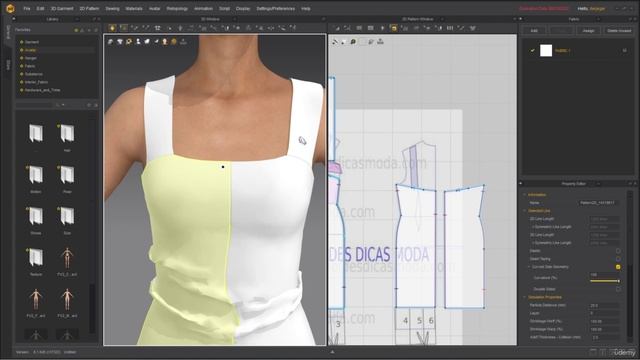Collapse the Curved Side Geometry sub-section
Image resolution: width=640 pixels, height=360 pixels.
coord(529,267)
